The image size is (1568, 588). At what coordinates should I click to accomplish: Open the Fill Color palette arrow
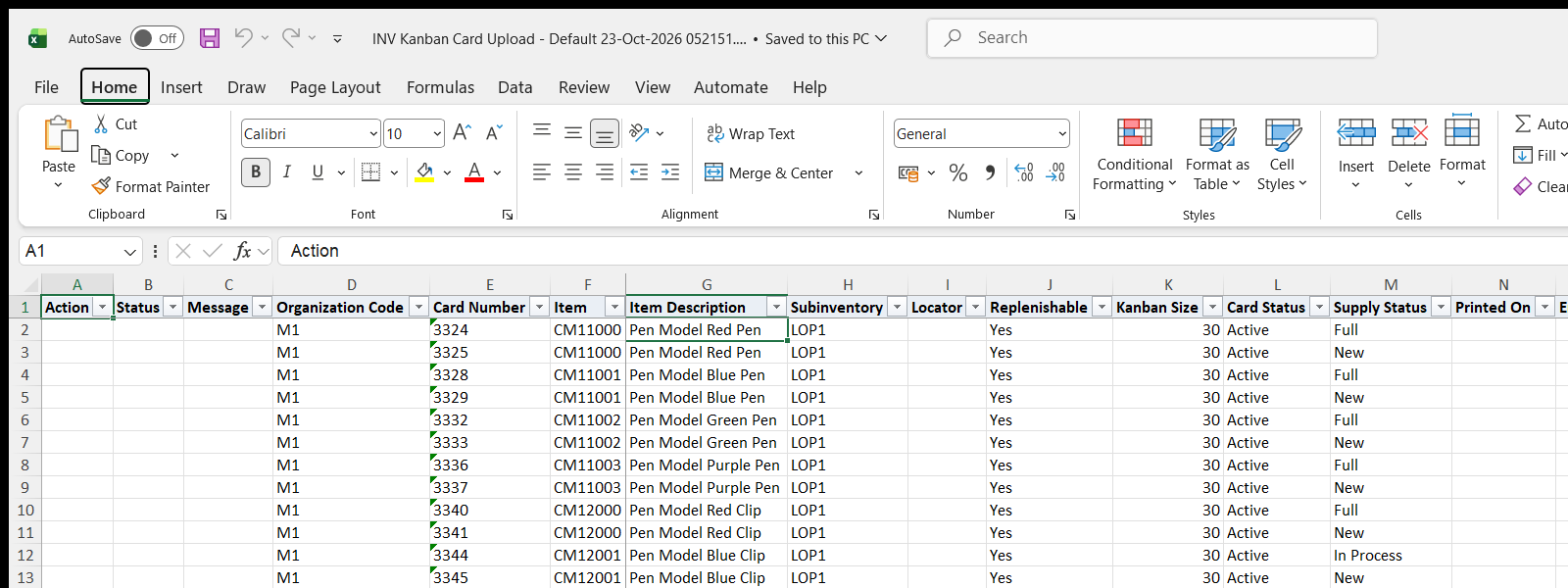(x=447, y=172)
